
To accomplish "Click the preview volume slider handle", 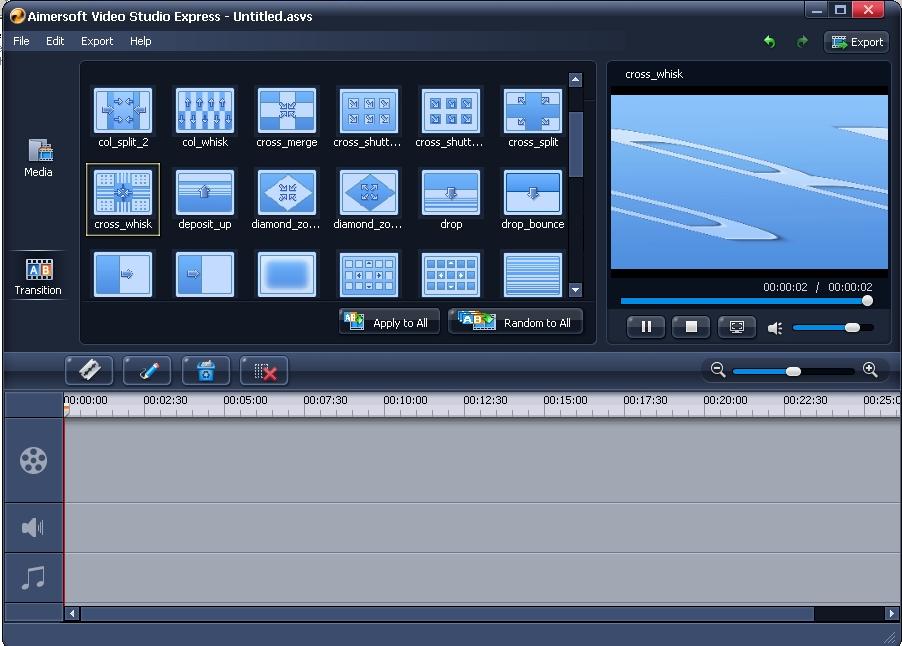I will pos(853,327).
